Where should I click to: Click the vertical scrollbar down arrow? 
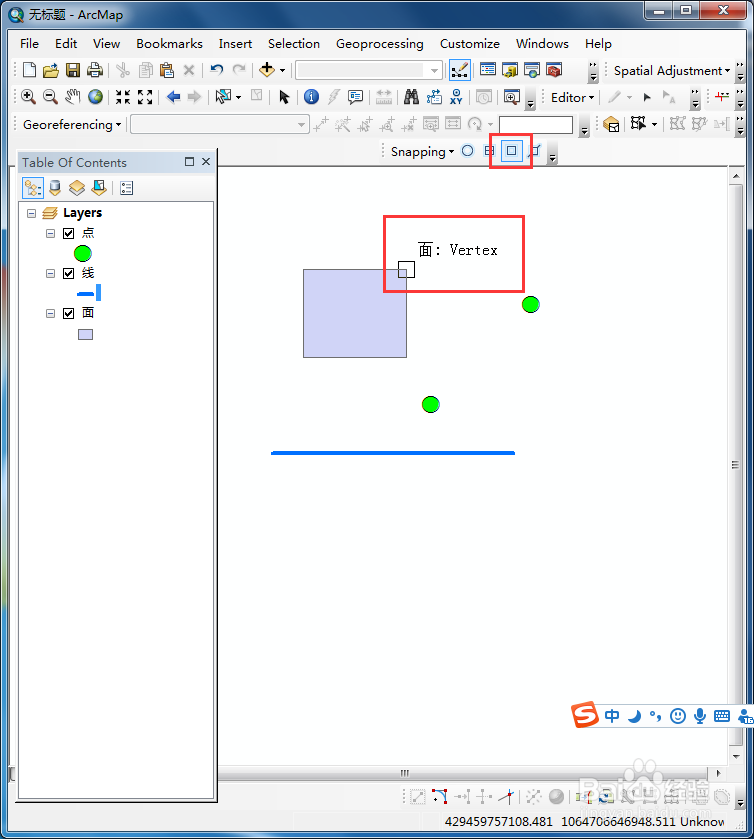(736, 756)
